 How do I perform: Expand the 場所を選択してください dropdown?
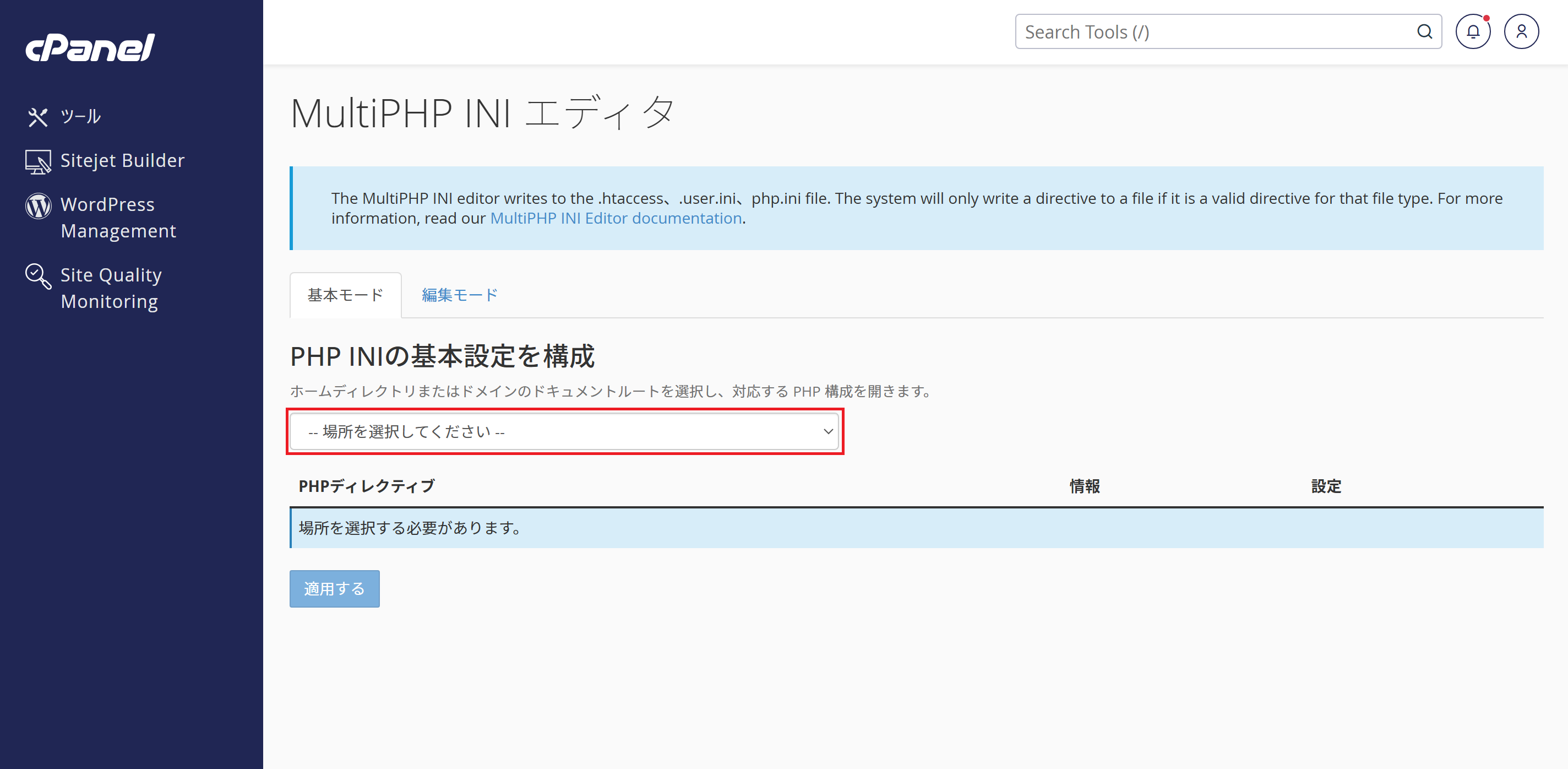564,432
